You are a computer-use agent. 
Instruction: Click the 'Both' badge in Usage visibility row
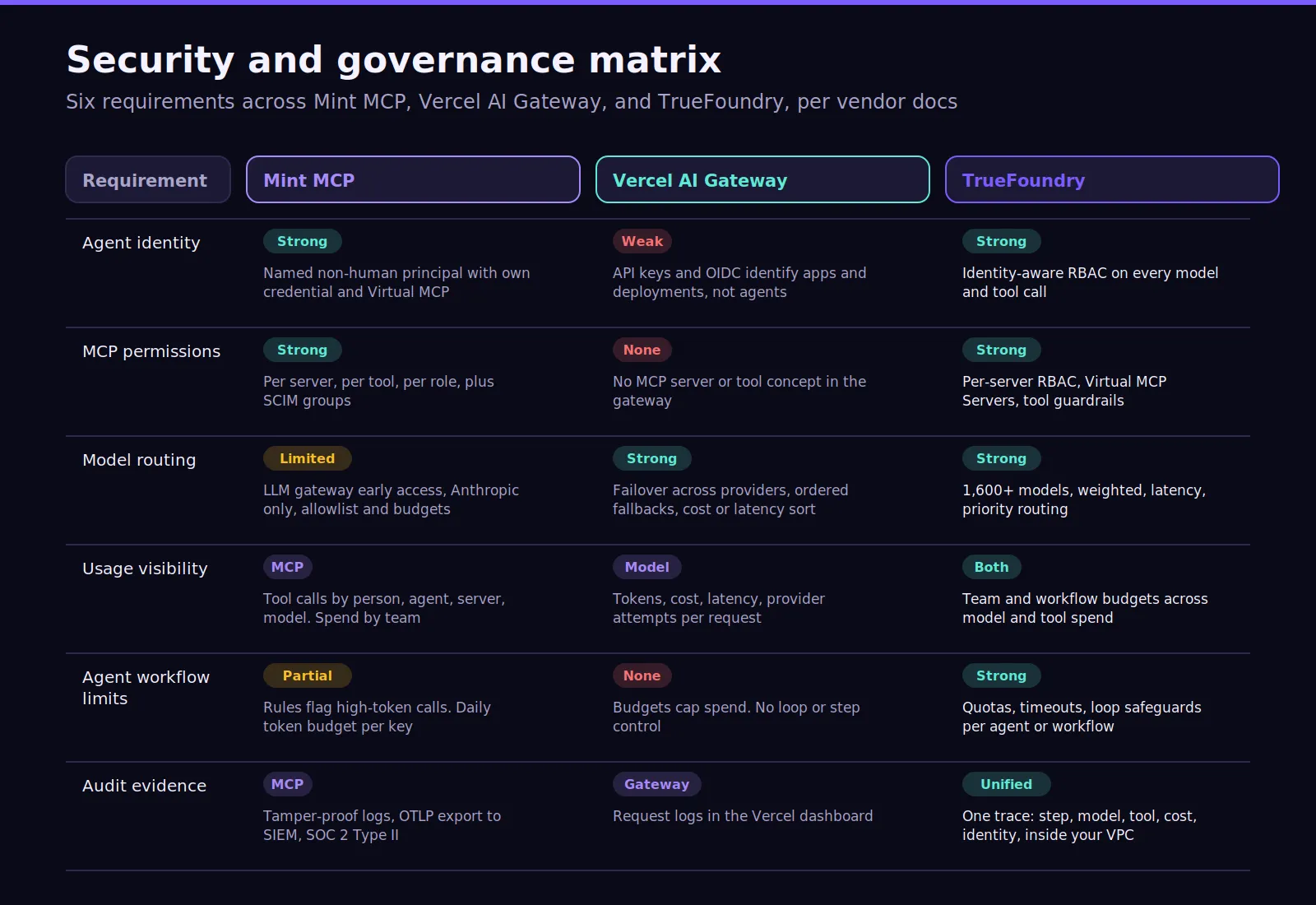tap(991, 567)
